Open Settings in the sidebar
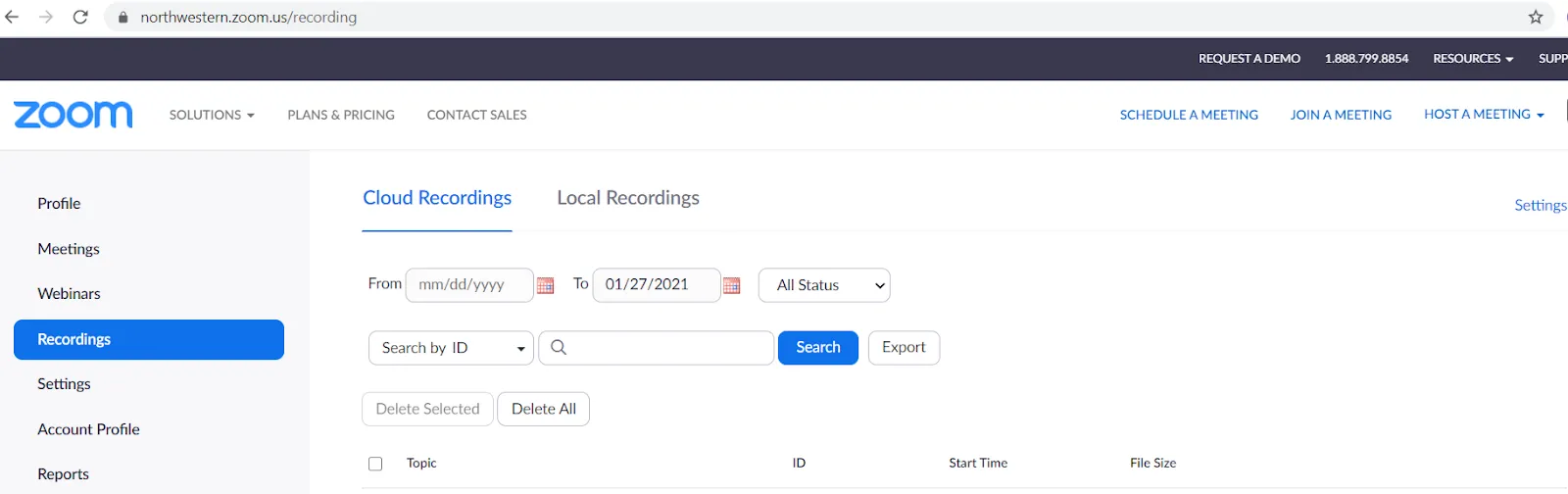This screenshot has height=494, width=1568. tap(64, 384)
